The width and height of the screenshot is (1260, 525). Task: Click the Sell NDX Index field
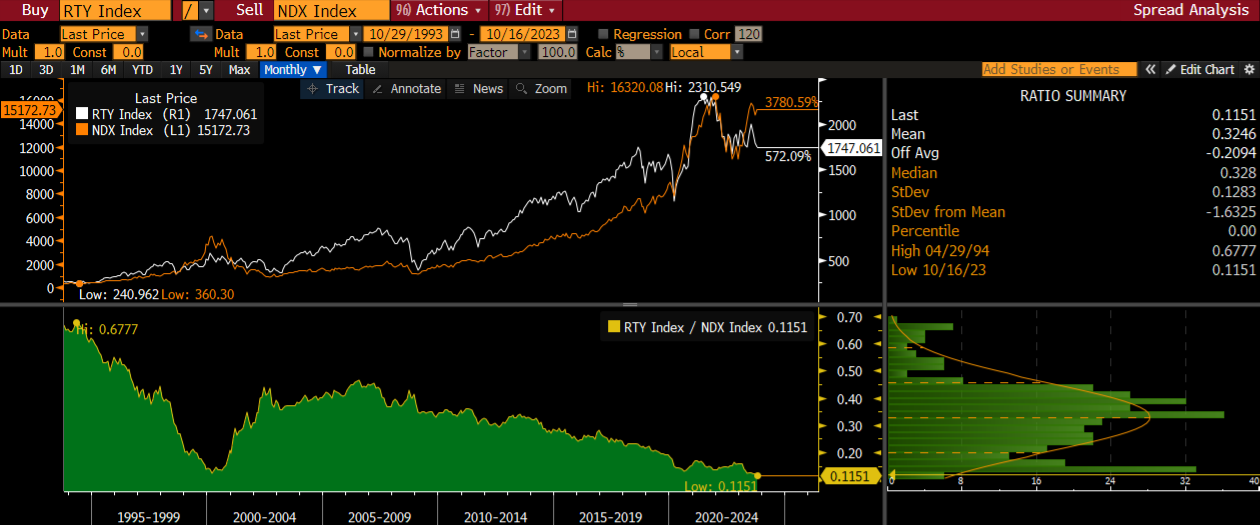point(330,11)
